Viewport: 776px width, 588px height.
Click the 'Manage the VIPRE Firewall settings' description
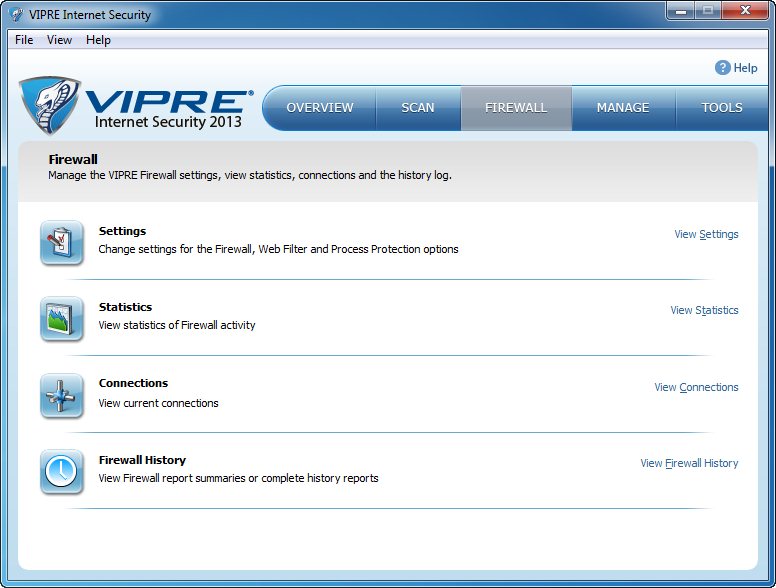pyautogui.click(x=250, y=175)
